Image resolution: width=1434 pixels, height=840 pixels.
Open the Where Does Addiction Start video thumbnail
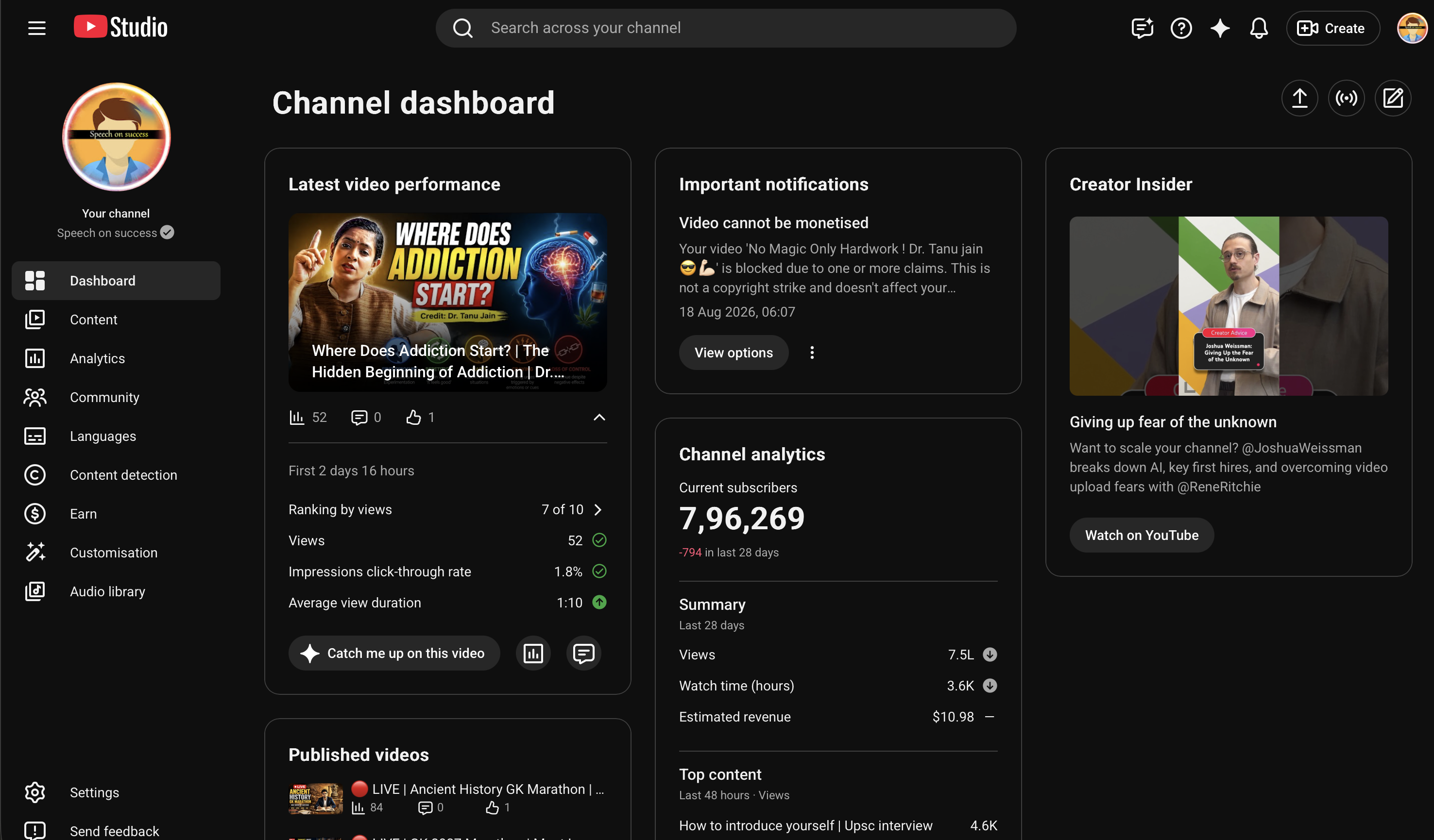(448, 302)
